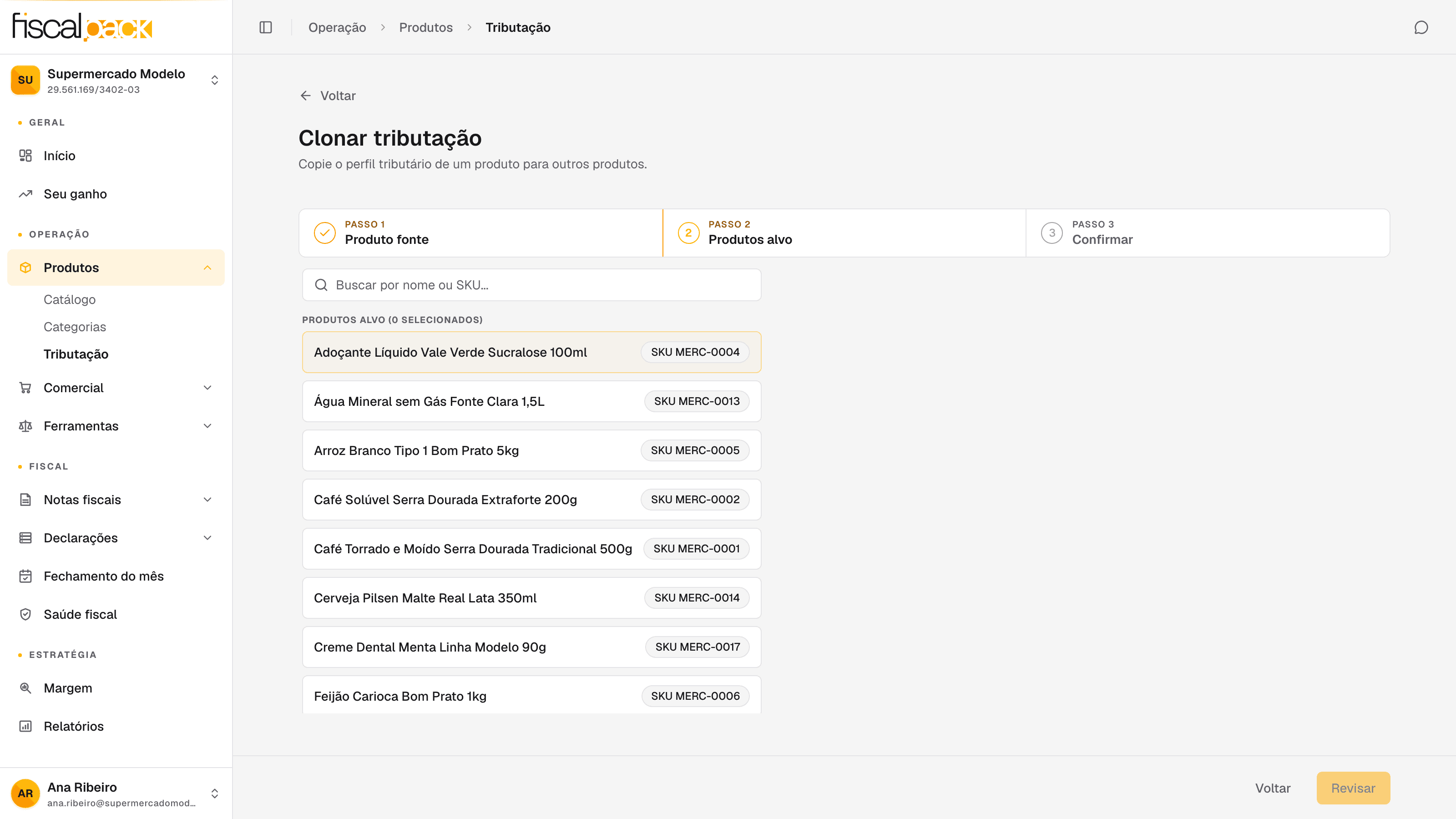Screen dimensions: 1456x819
Task: Click the SKU MERC-0013 badge
Action: pyautogui.click(x=697, y=401)
